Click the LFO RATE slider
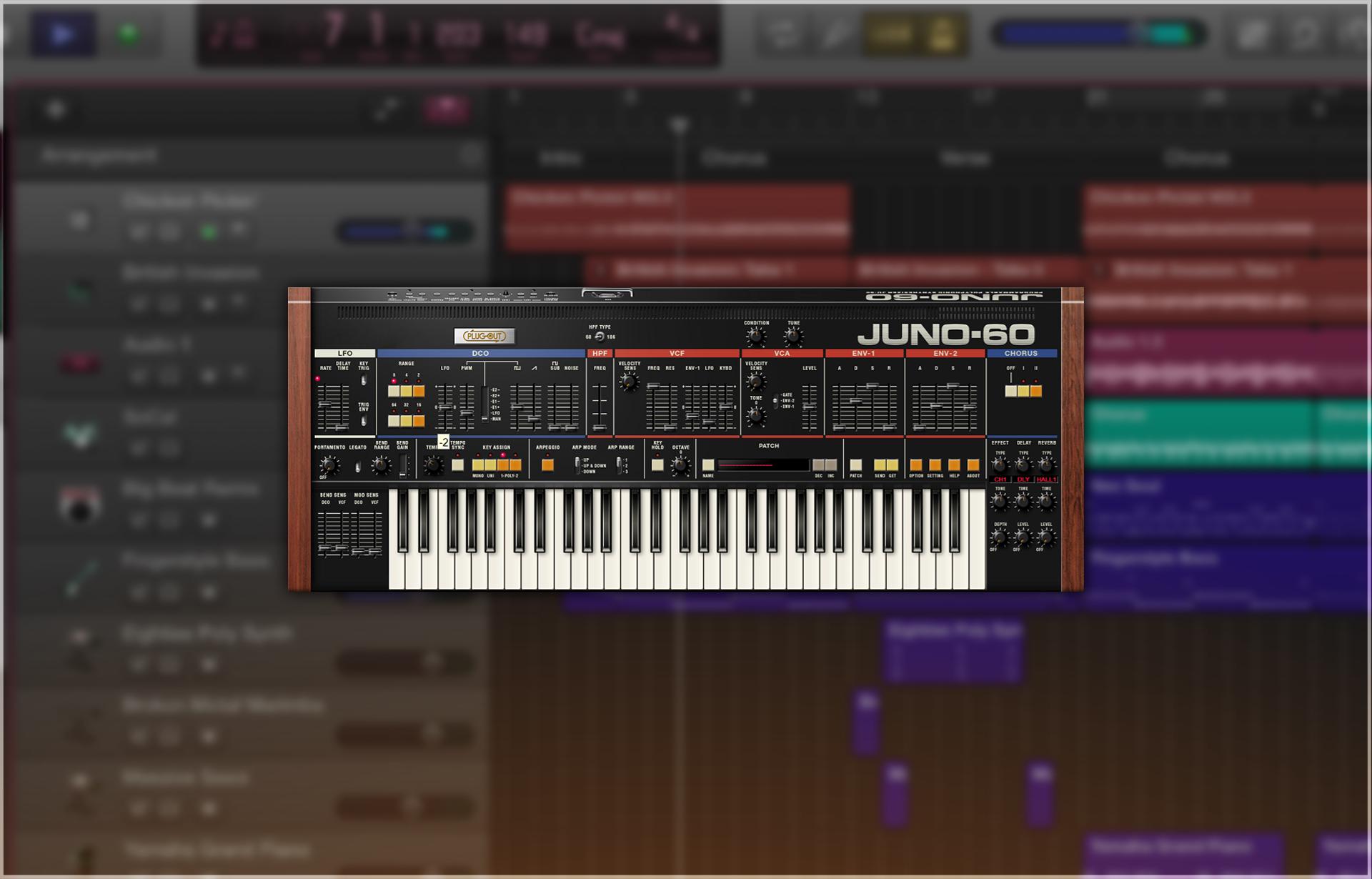The width and height of the screenshot is (1372, 879). (x=325, y=407)
